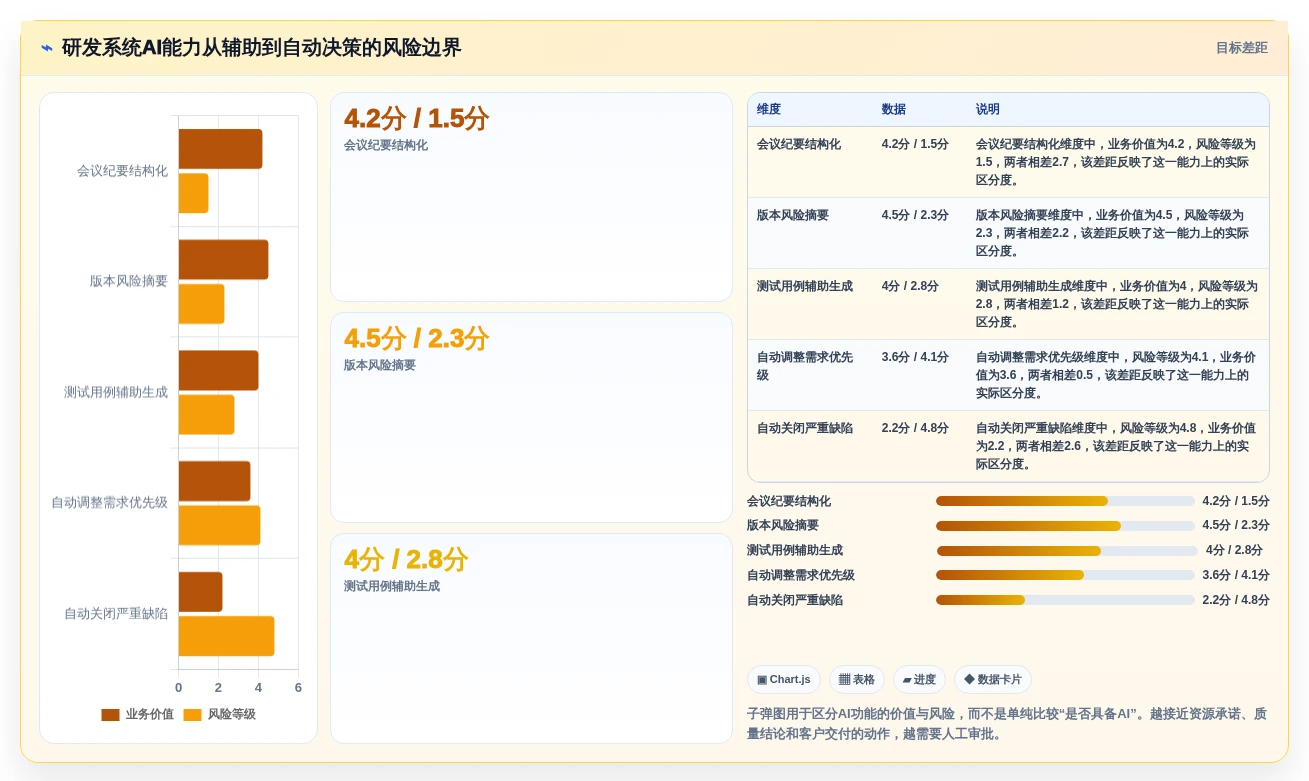Click the 表格 chip
Screen dimensions: 1309x781
(856, 680)
